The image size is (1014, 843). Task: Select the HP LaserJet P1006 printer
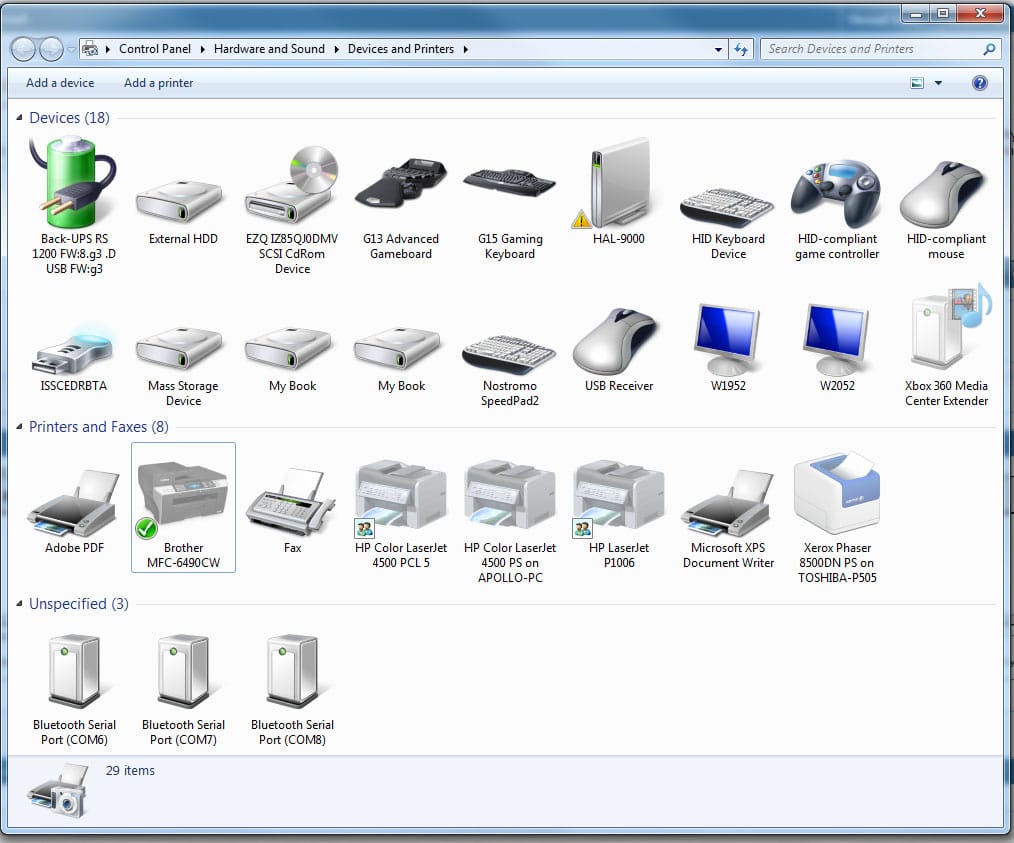point(619,513)
